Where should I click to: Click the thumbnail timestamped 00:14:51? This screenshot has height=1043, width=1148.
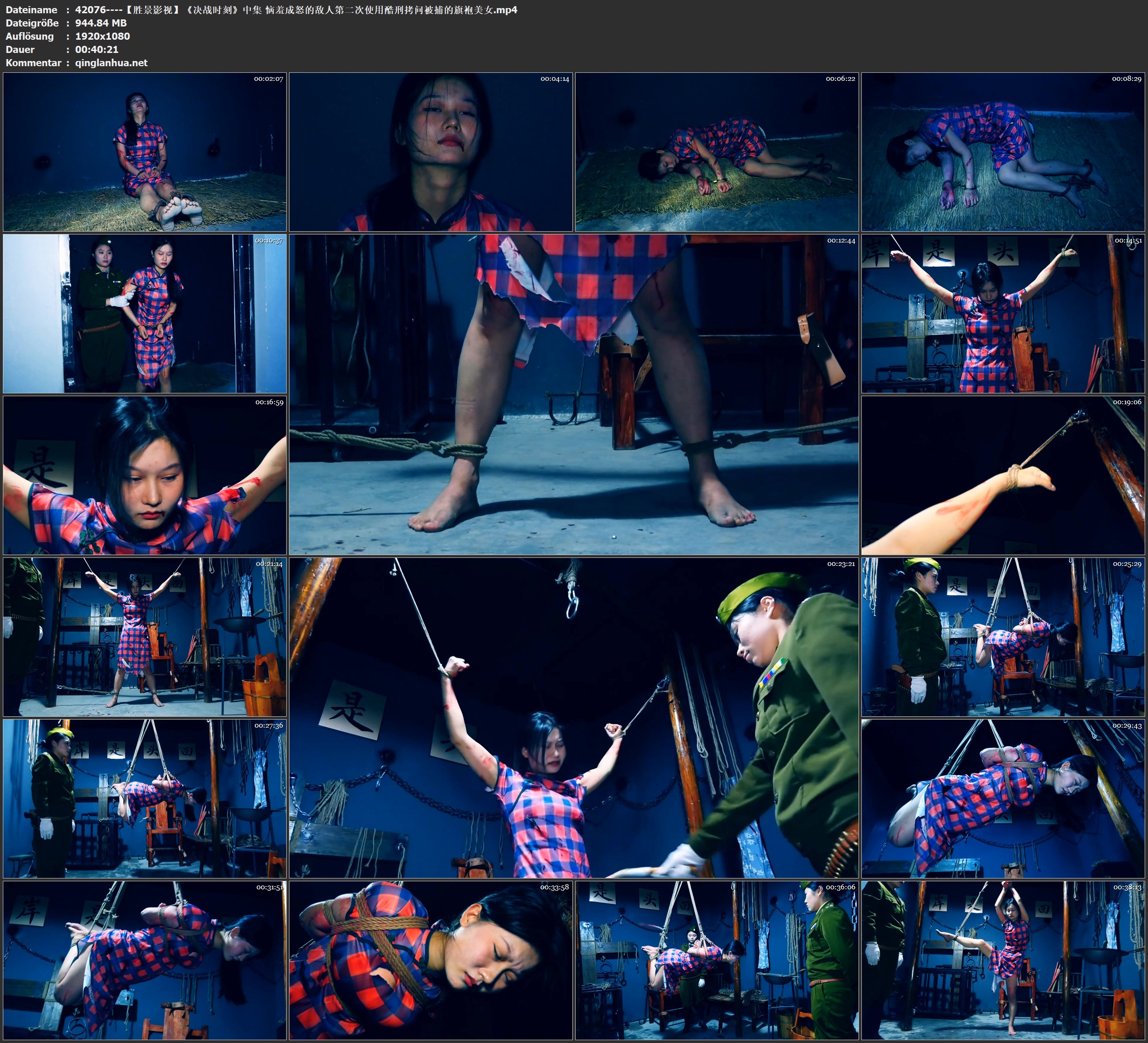(x=1003, y=313)
